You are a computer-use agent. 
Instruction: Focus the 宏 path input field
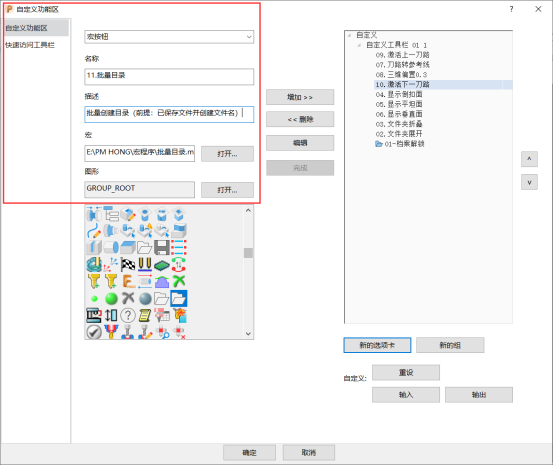pyautogui.click(x=140, y=153)
